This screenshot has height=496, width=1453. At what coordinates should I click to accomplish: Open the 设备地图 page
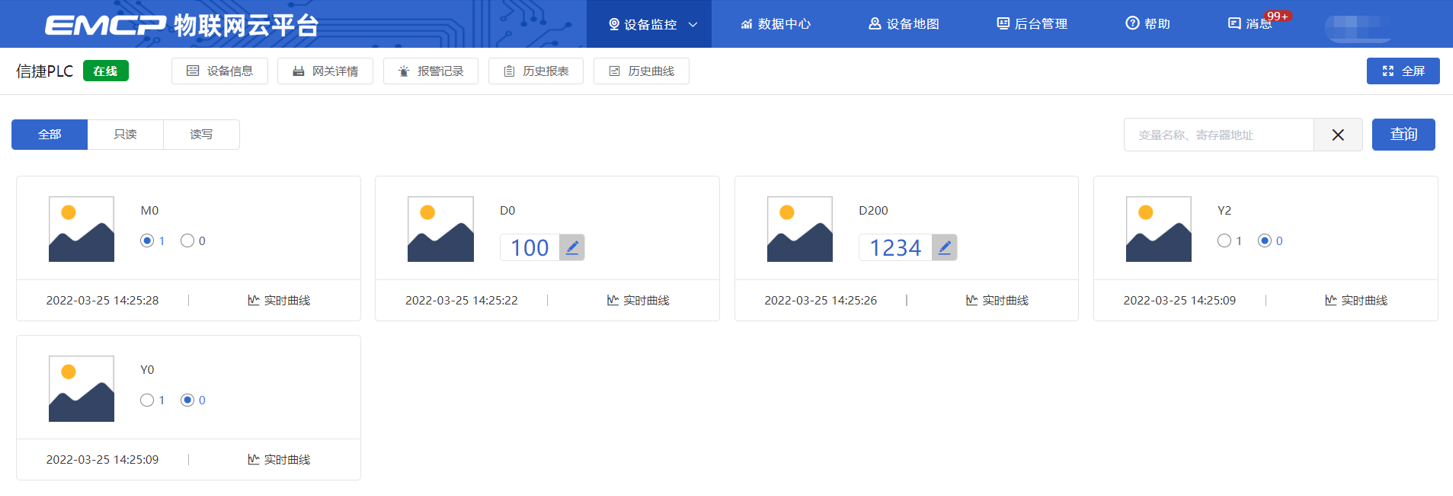tap(904, 24)
